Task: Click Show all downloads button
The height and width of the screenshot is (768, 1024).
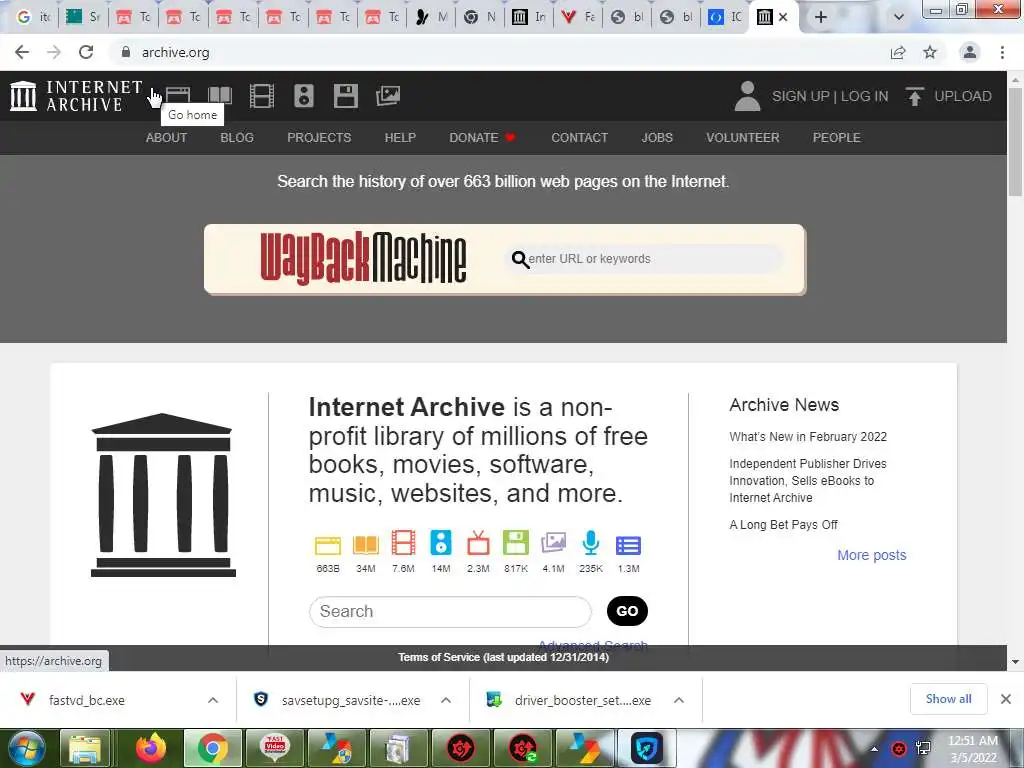Action: tap(948, 699)
